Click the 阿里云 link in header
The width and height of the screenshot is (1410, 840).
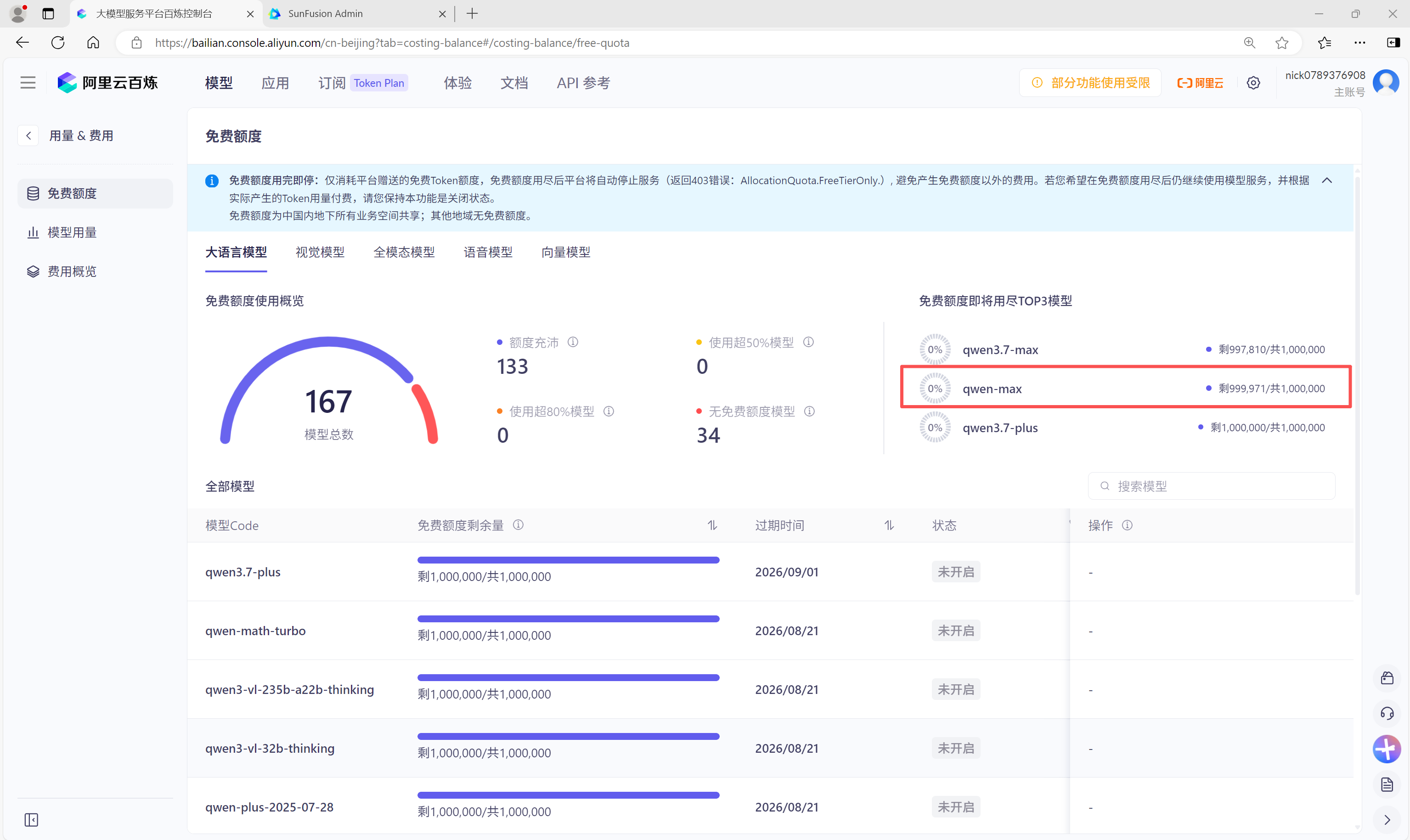tap(1200, 83)
